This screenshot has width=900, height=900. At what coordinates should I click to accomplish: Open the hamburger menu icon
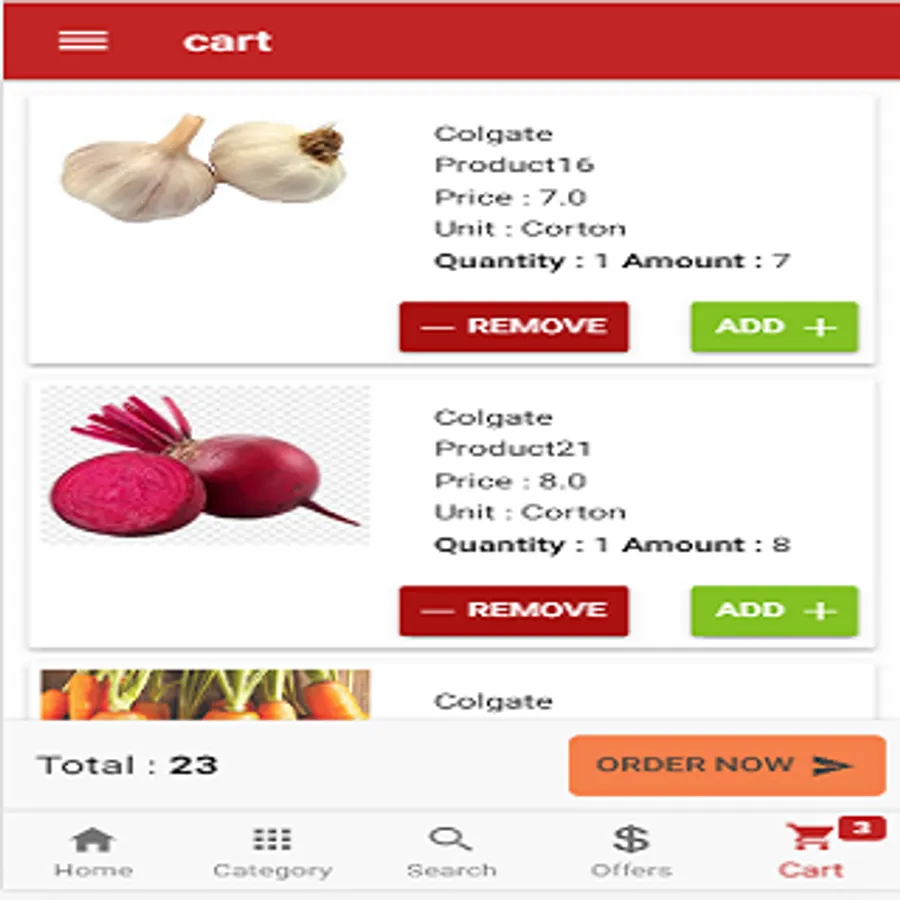[x=83, y=41]
